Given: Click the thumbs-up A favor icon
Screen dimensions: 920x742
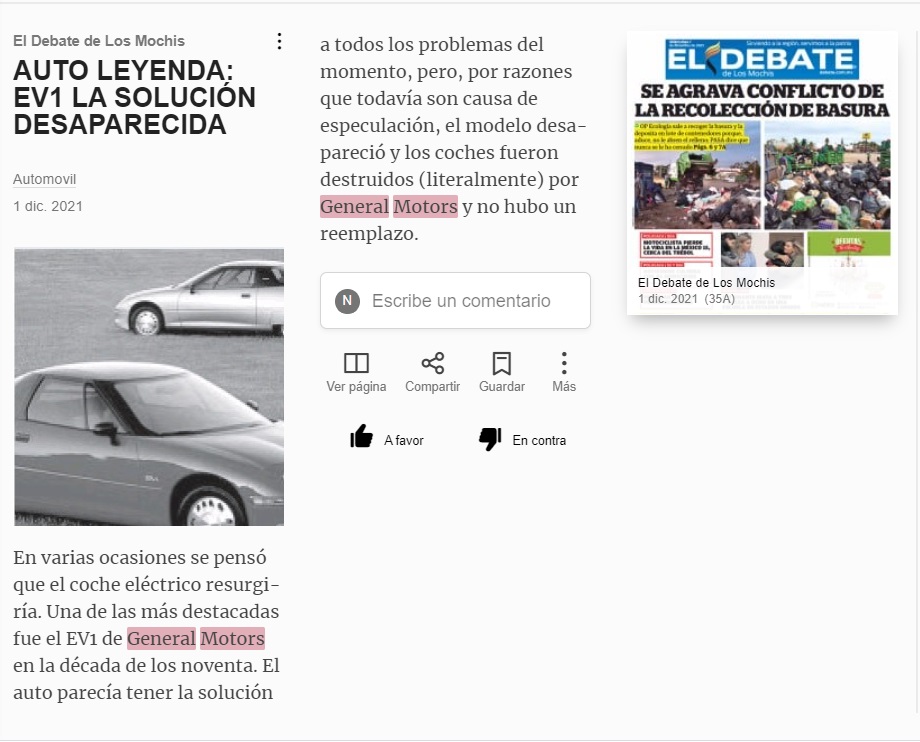Looking at the screenshot, I should (361, 437).
